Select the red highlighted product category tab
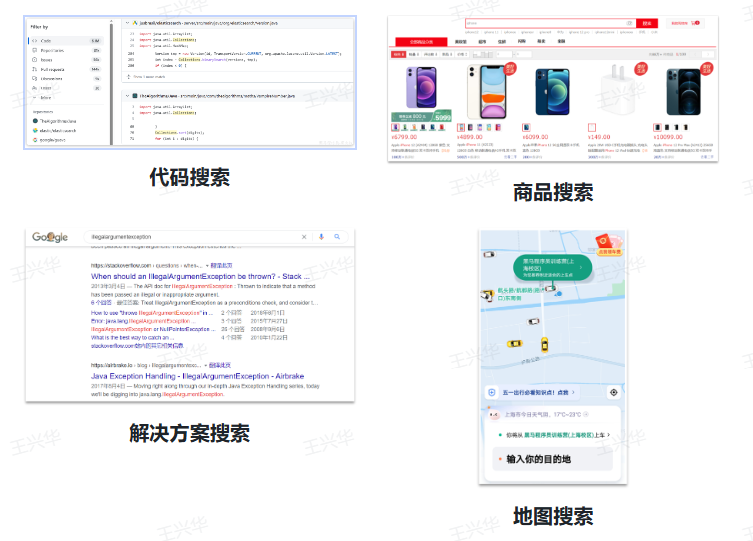The height and width of the screenshot is (541, 753). click(421, 42)
